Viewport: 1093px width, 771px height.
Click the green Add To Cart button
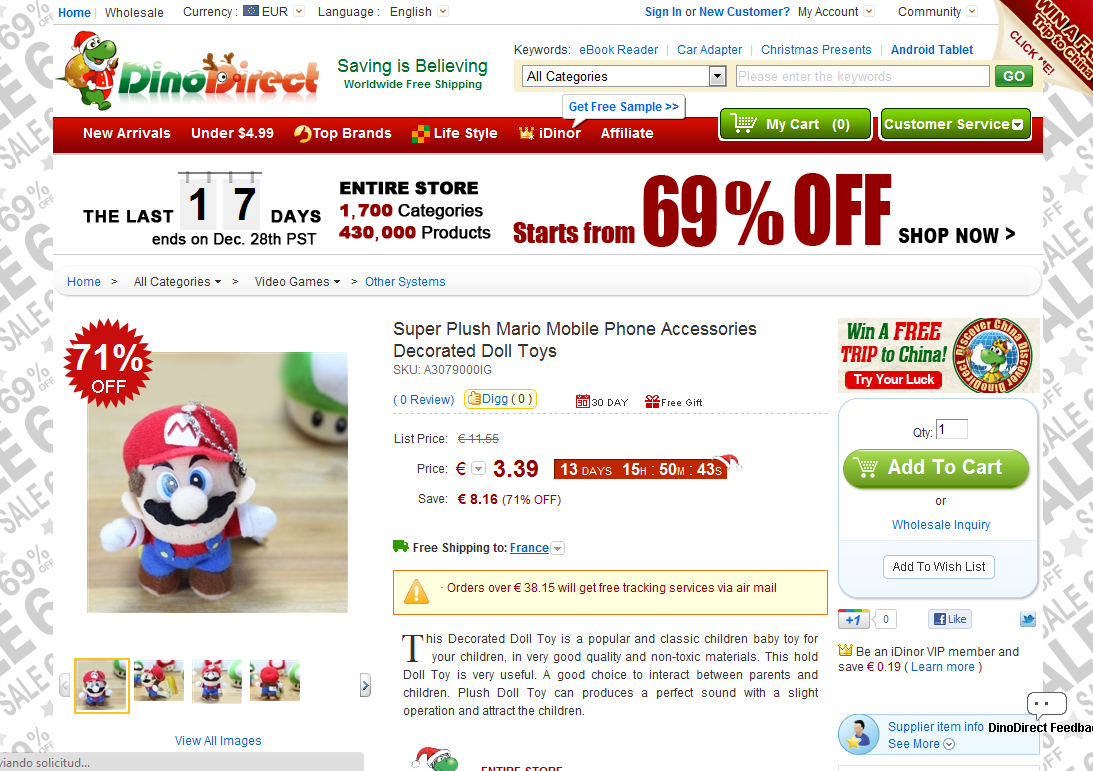[x=936, y=468]
